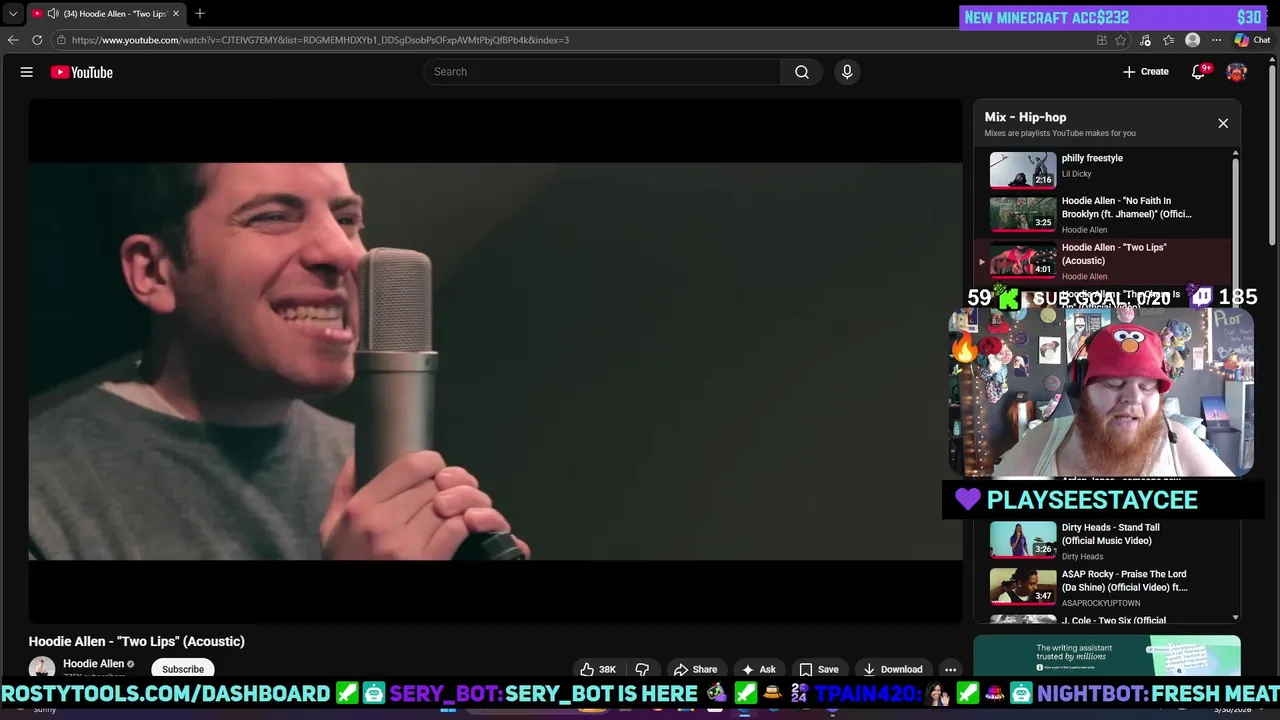View site info via the lock icon
Screen dimensions: 1280x720
tap(61, 40)
